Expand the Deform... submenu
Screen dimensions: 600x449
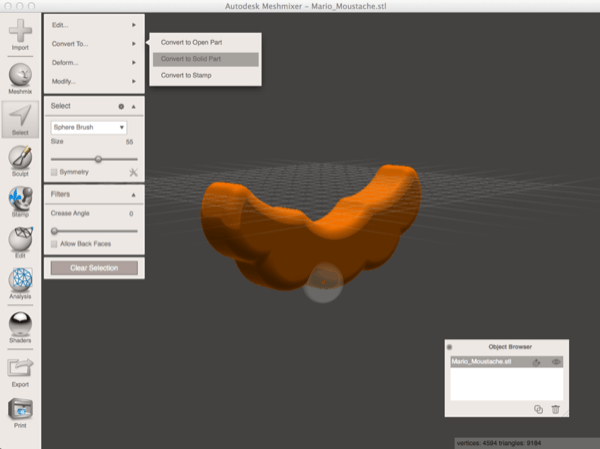click(94, 62)
